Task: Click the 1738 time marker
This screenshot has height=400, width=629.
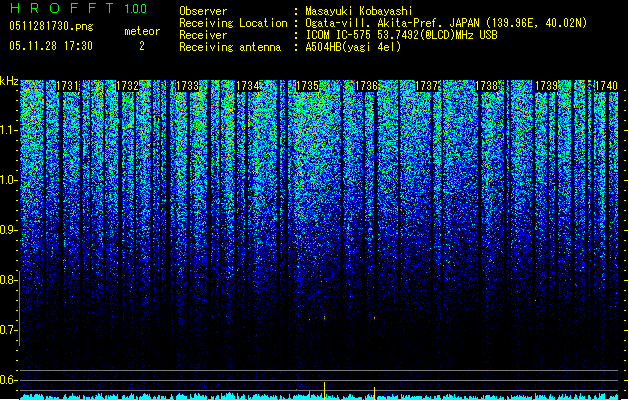Action: click(x=486, y=86)
